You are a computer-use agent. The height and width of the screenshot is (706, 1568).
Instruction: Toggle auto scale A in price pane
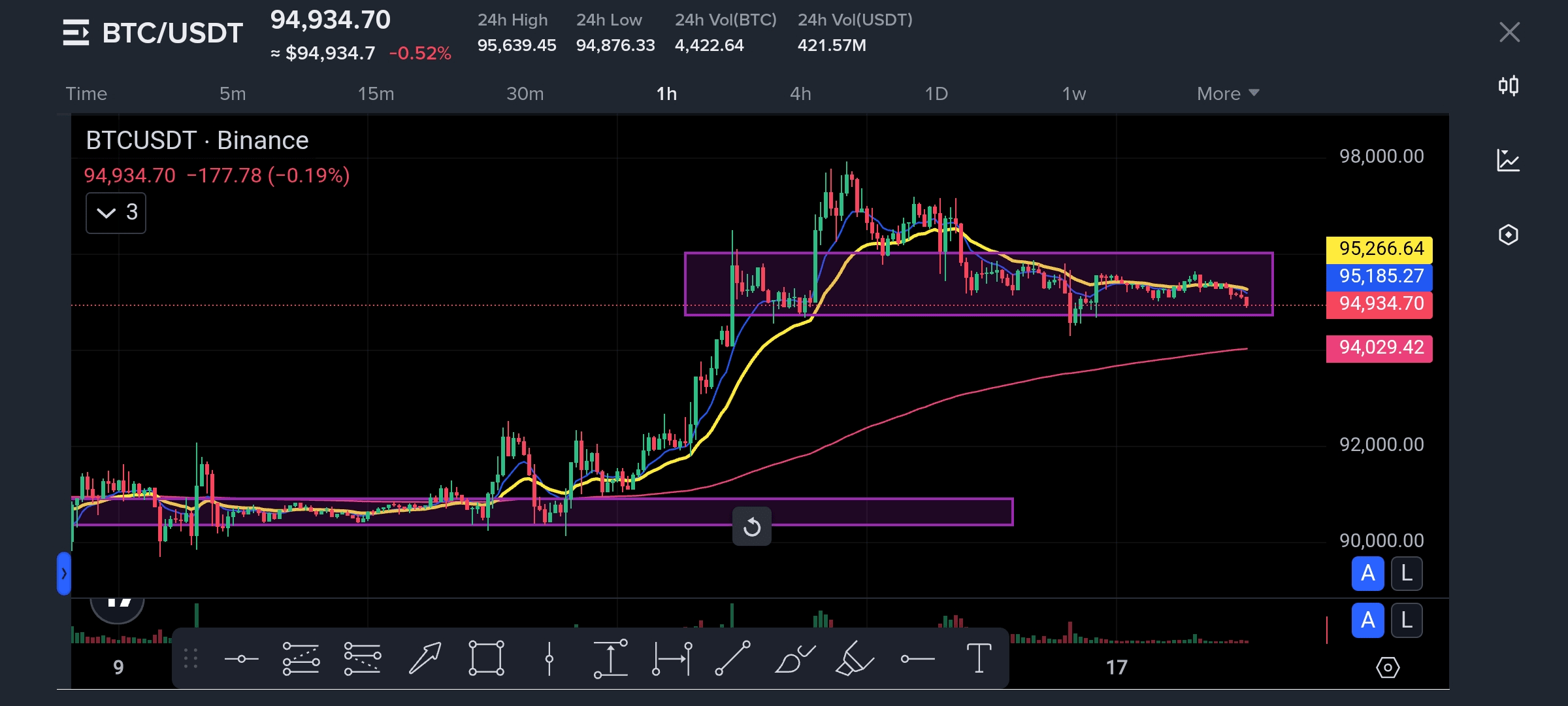click(1367, 574)
